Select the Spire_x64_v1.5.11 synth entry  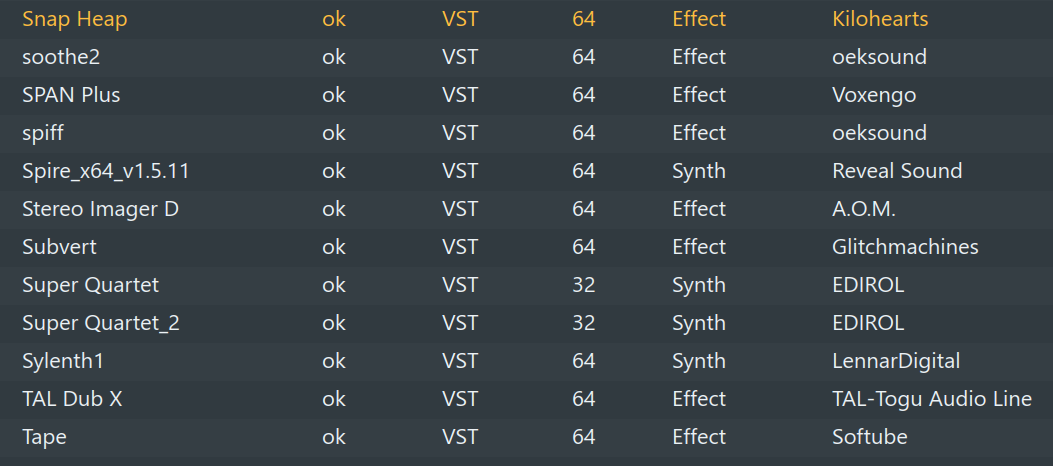coord(105,171)
